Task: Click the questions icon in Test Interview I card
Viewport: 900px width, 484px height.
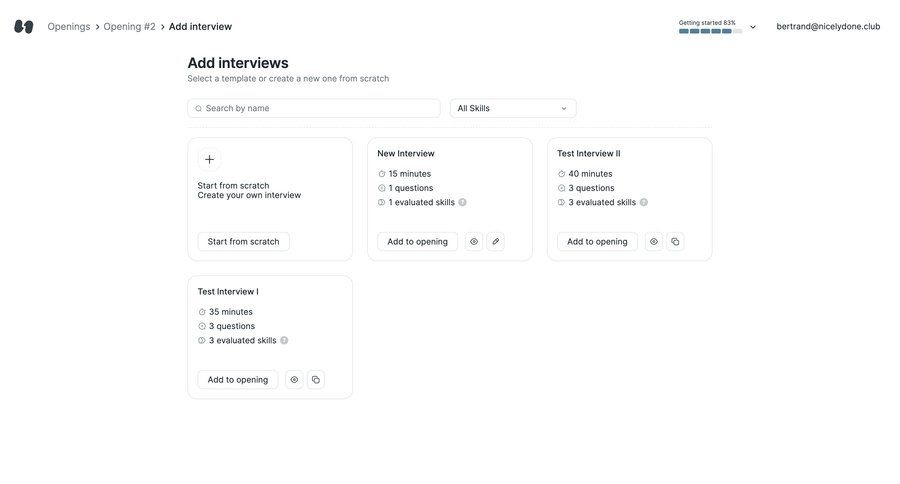Action: pos(202,326)
